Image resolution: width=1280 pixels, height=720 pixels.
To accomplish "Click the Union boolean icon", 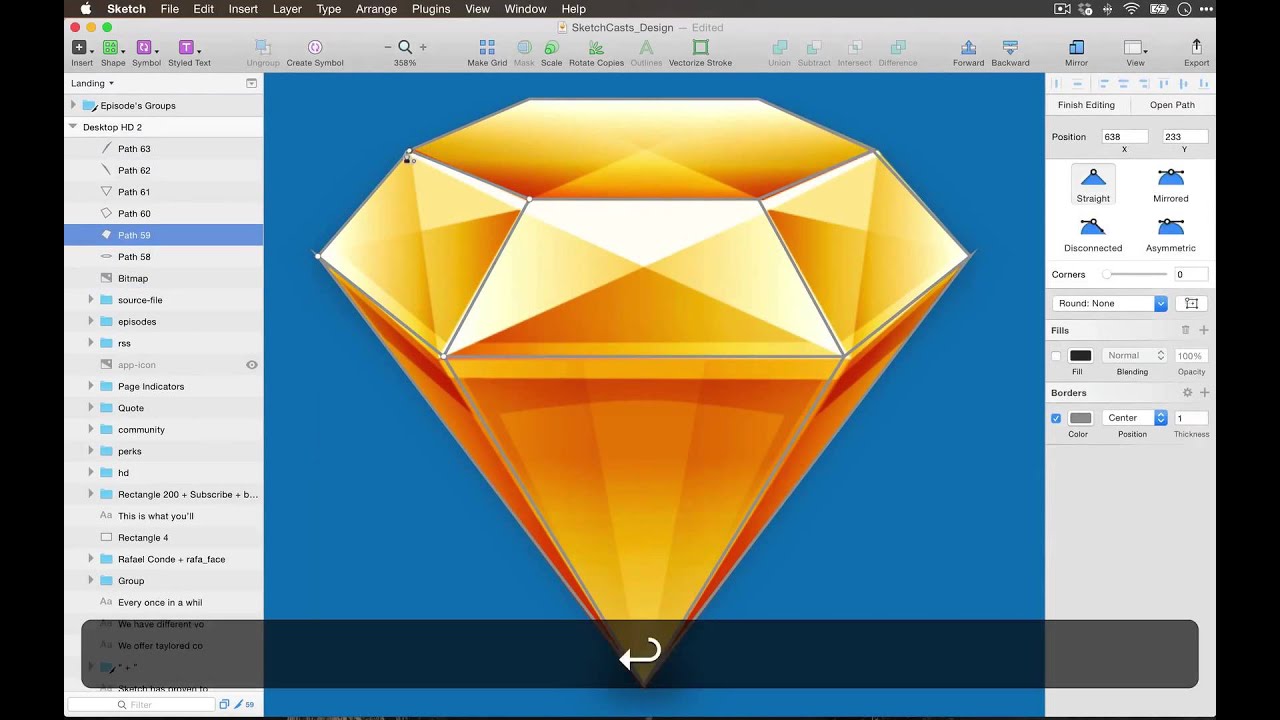I will point(779,47).
